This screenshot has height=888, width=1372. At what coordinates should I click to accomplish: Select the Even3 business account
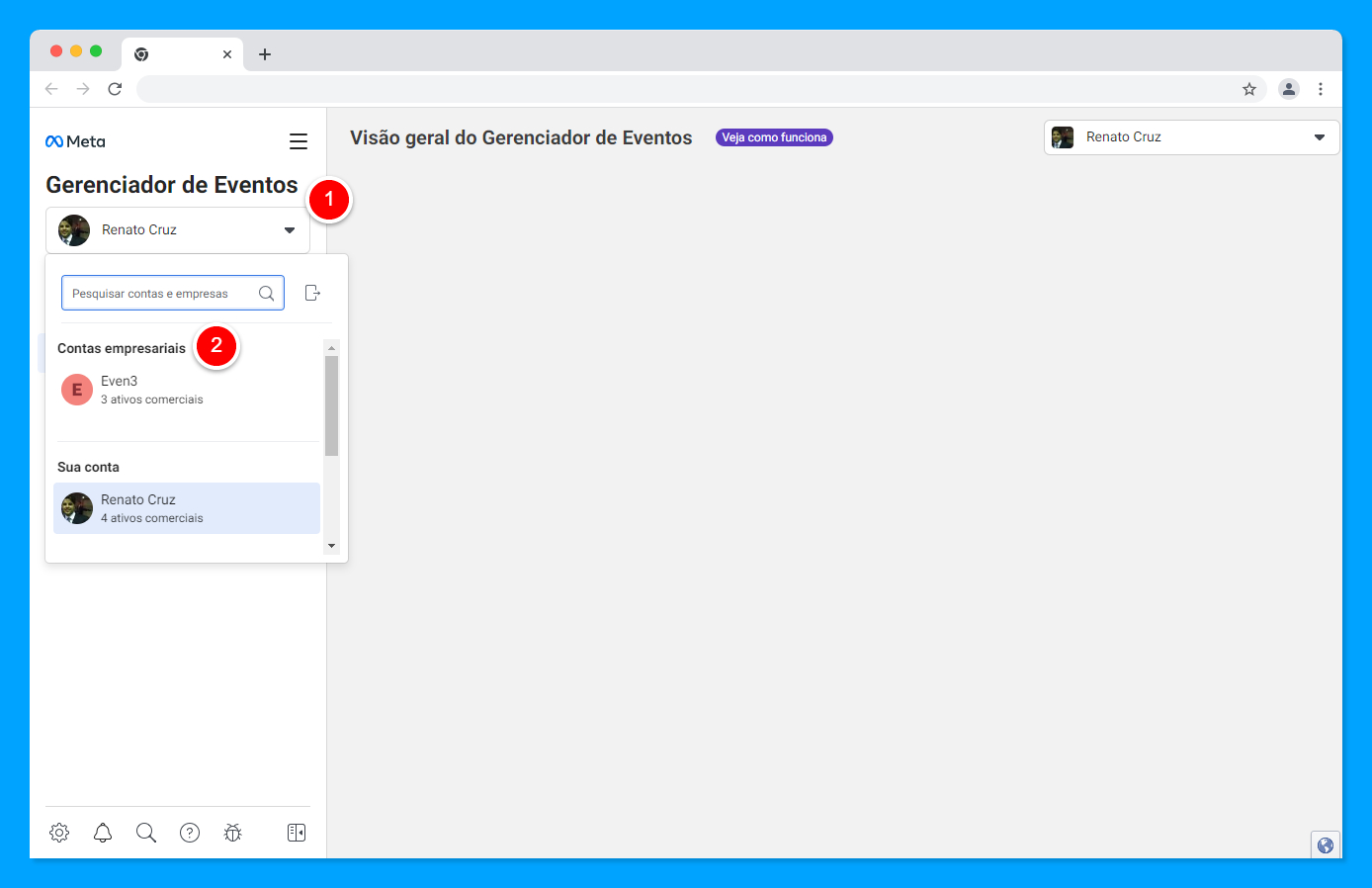(x=188, y=390)
